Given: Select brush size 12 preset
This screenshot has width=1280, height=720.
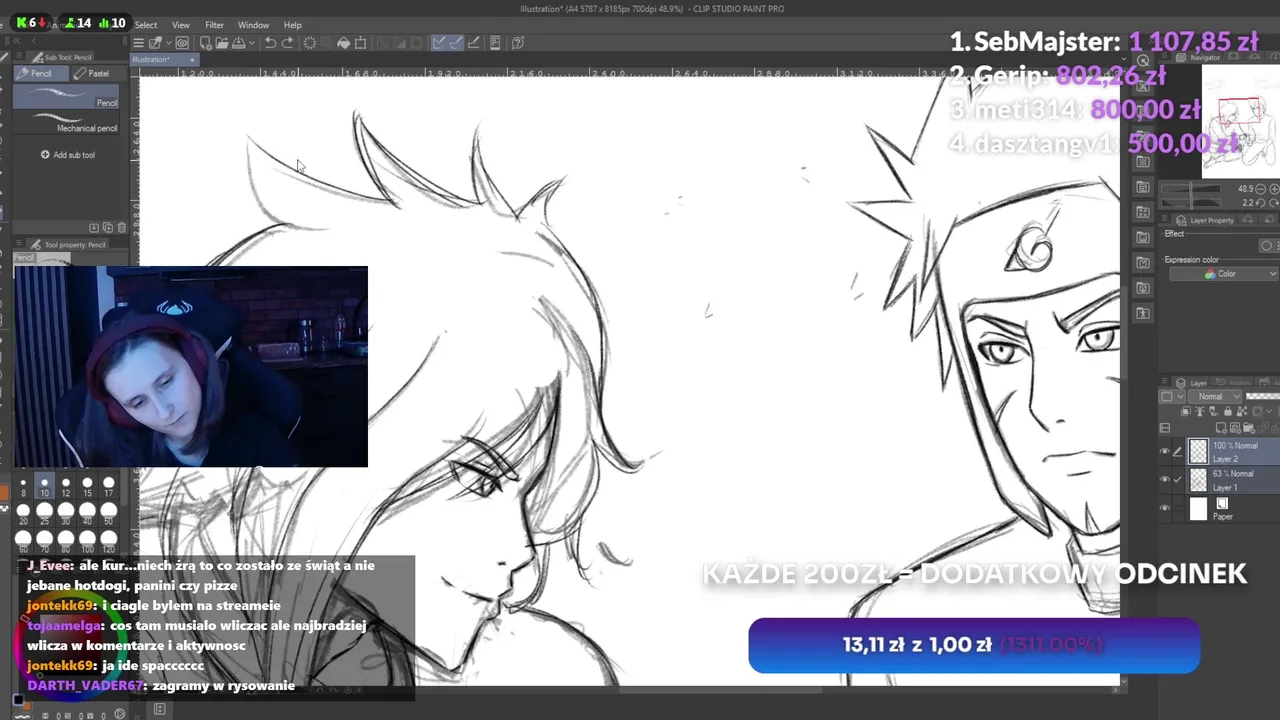Looking at the screenshot, I should click(x=66, y=486).
